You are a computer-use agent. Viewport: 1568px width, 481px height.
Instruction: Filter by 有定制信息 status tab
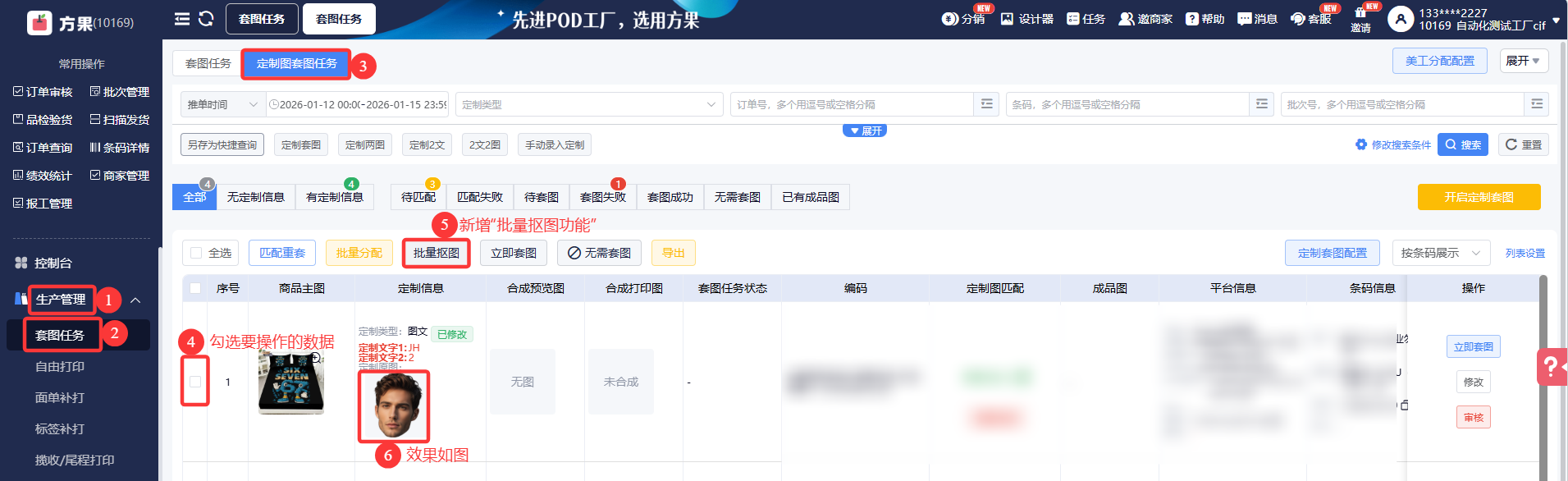click(335, 197)
